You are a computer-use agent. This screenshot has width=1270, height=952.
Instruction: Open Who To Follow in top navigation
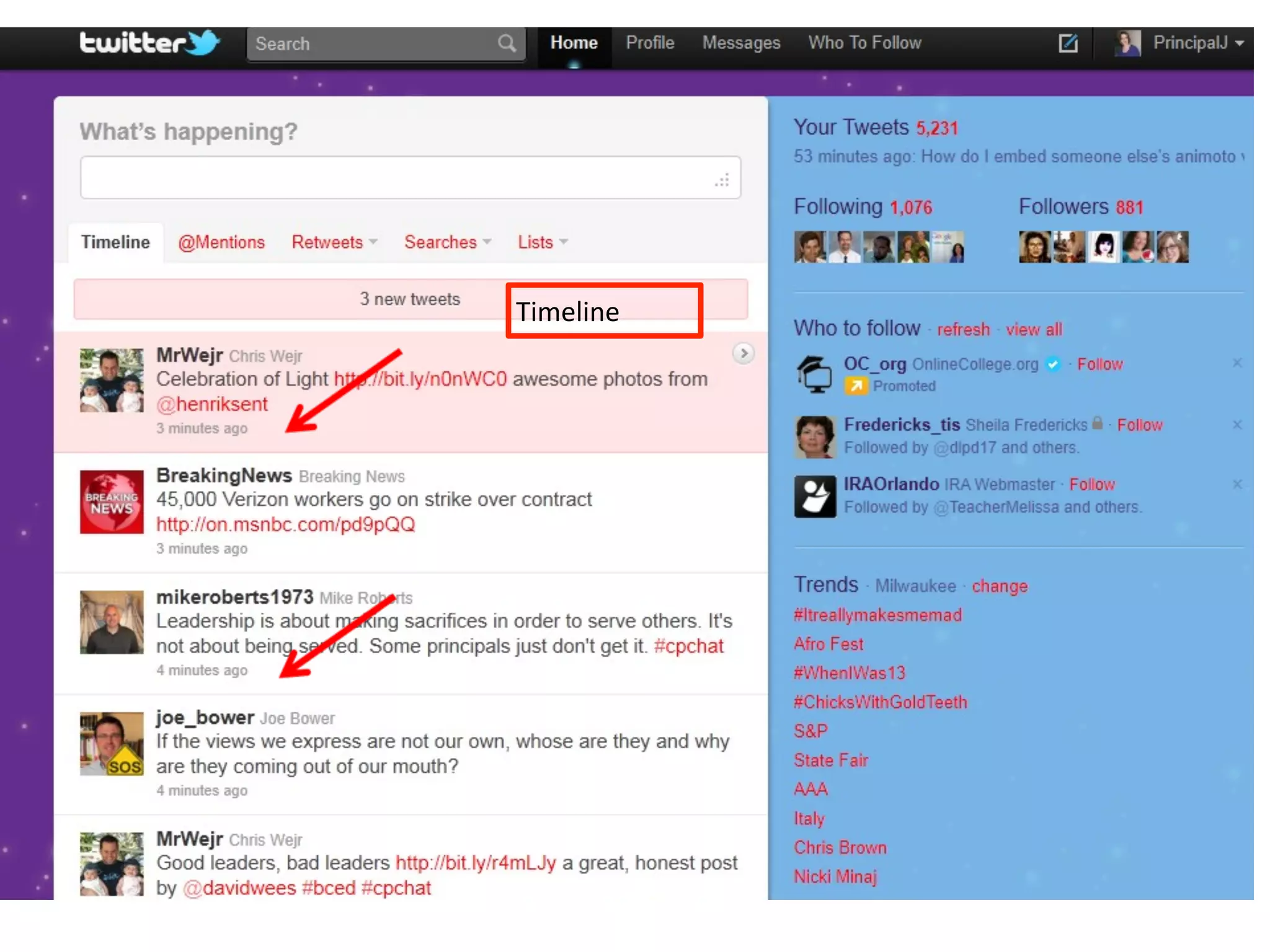(864, 43)
